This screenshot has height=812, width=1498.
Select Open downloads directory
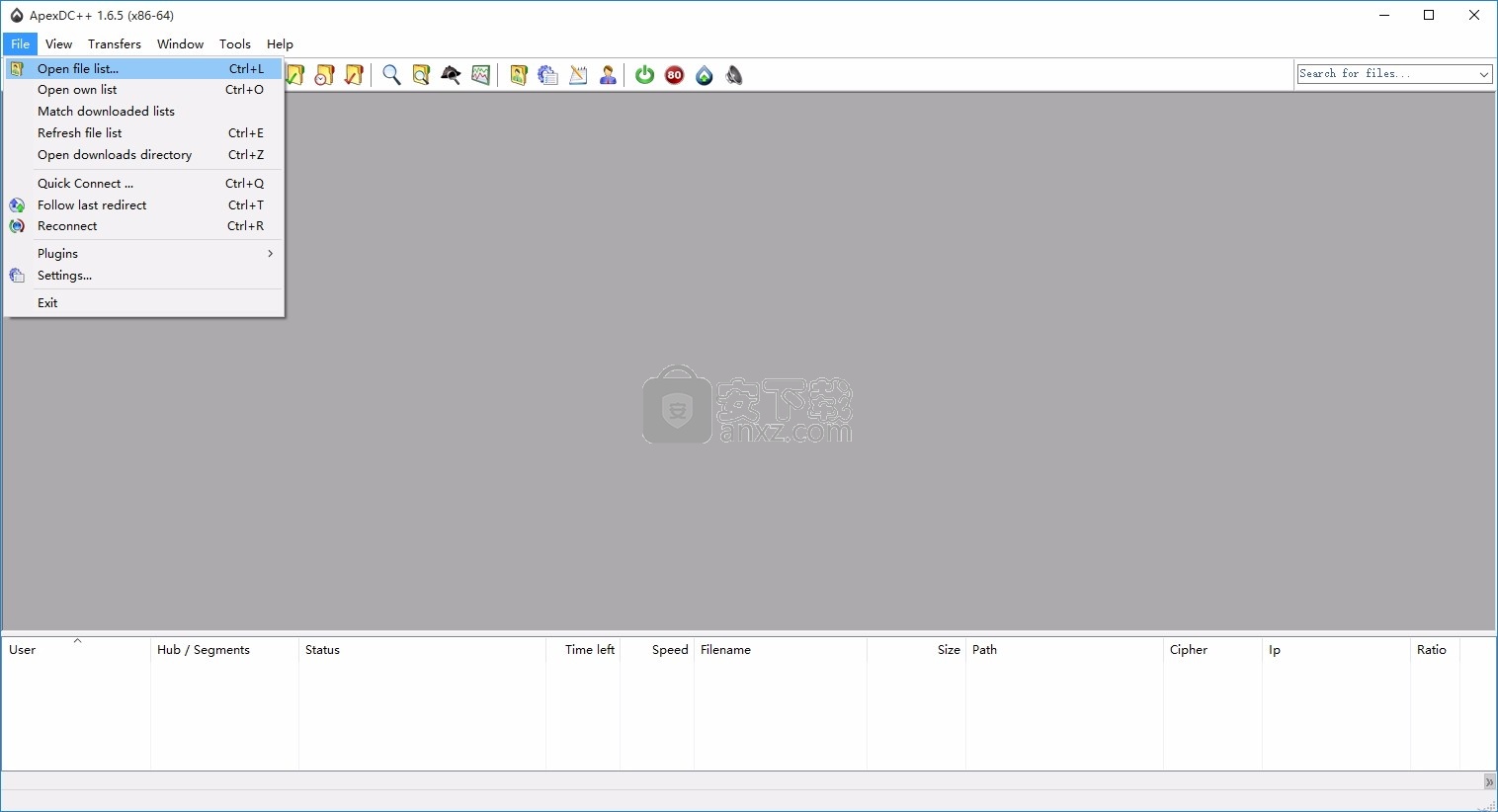pos(144,155)
